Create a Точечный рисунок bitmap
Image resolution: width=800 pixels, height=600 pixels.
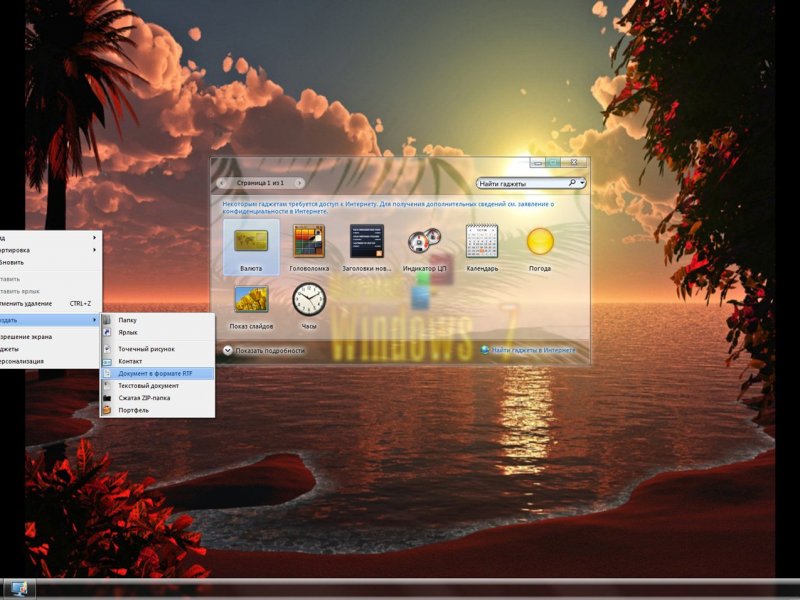point(158,349)
